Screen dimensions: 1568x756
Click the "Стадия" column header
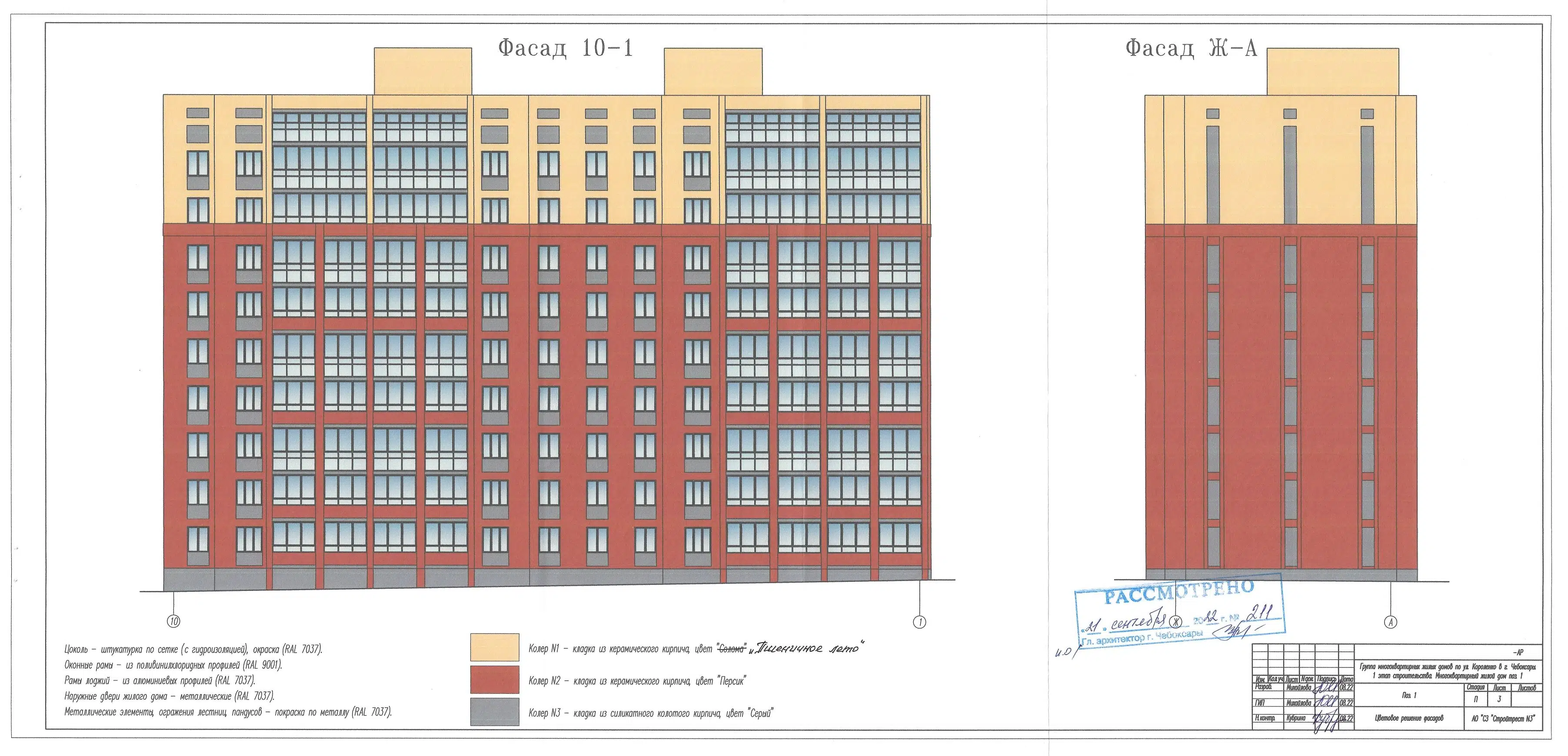1476,688
